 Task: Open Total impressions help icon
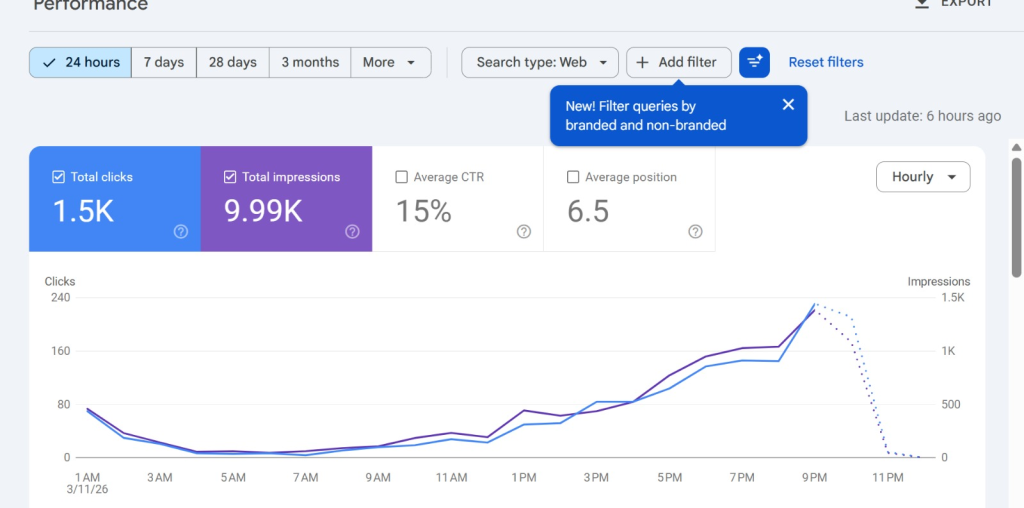coord(353,231)
